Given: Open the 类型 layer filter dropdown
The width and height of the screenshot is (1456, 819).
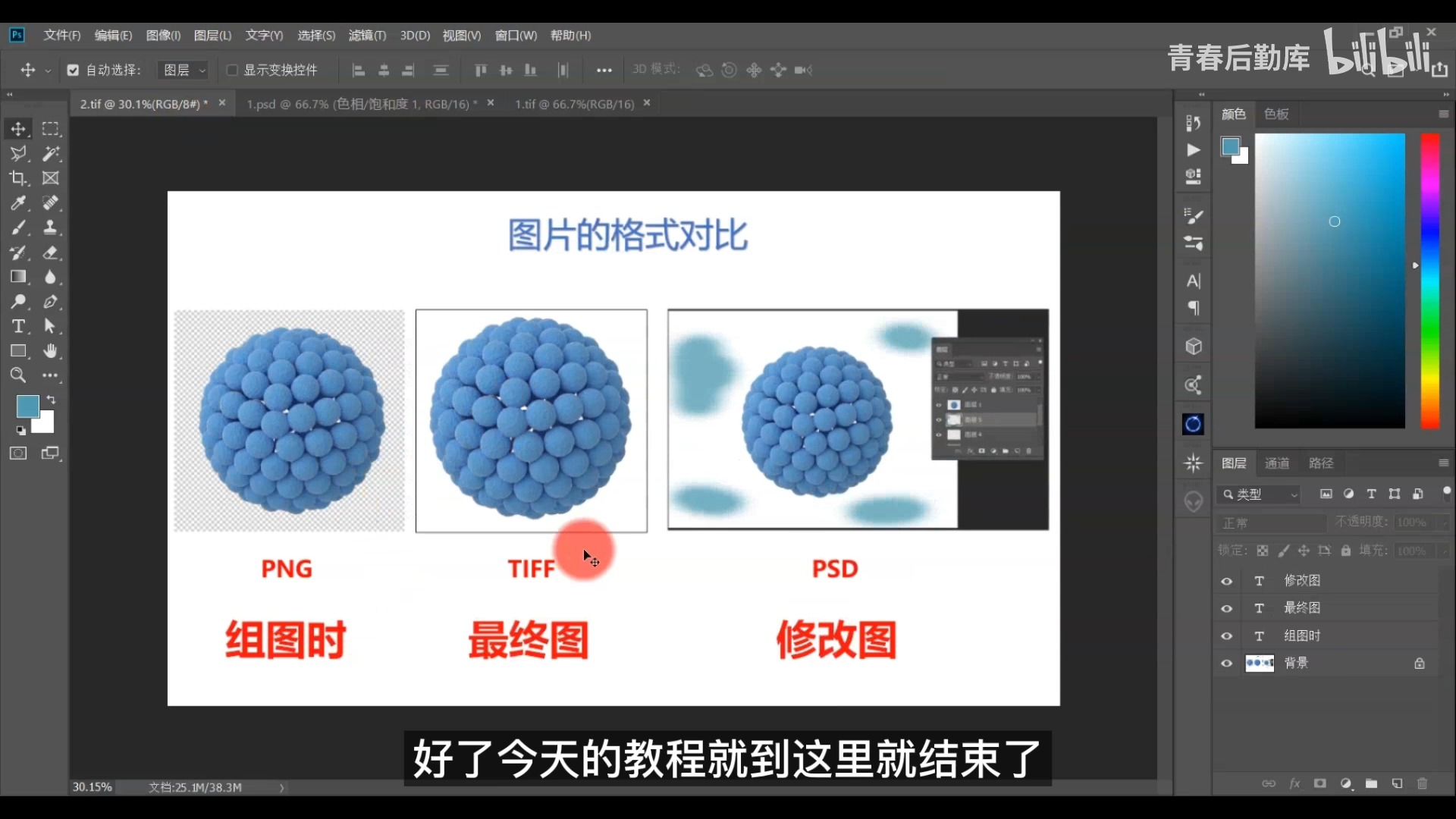Looking at the screenshot, I should tap(1259, 494).
